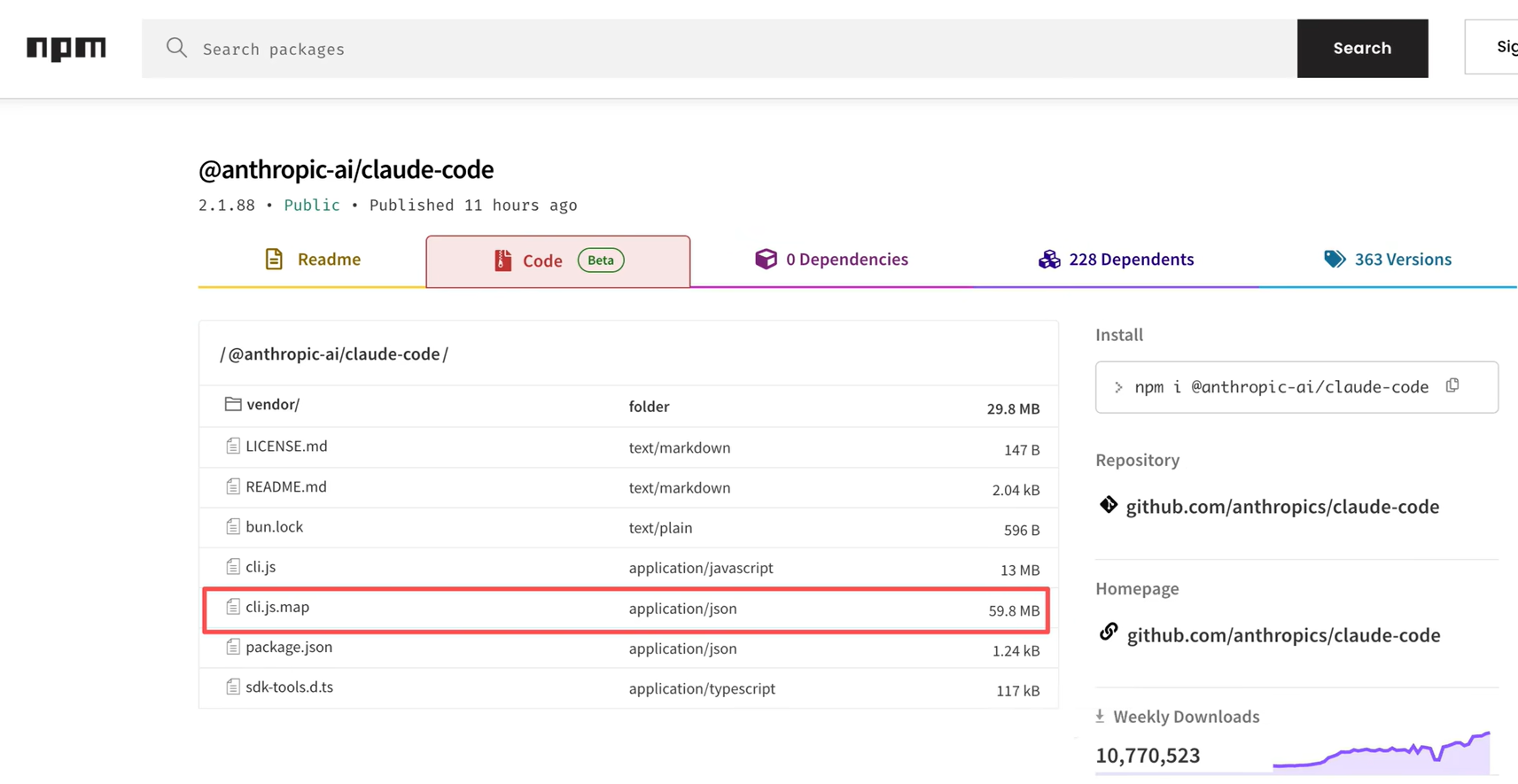Image resolution: width=1518 pixels, height=784 pixels.
Task: Open LICENSE.md file
Action: coord(286,446)
